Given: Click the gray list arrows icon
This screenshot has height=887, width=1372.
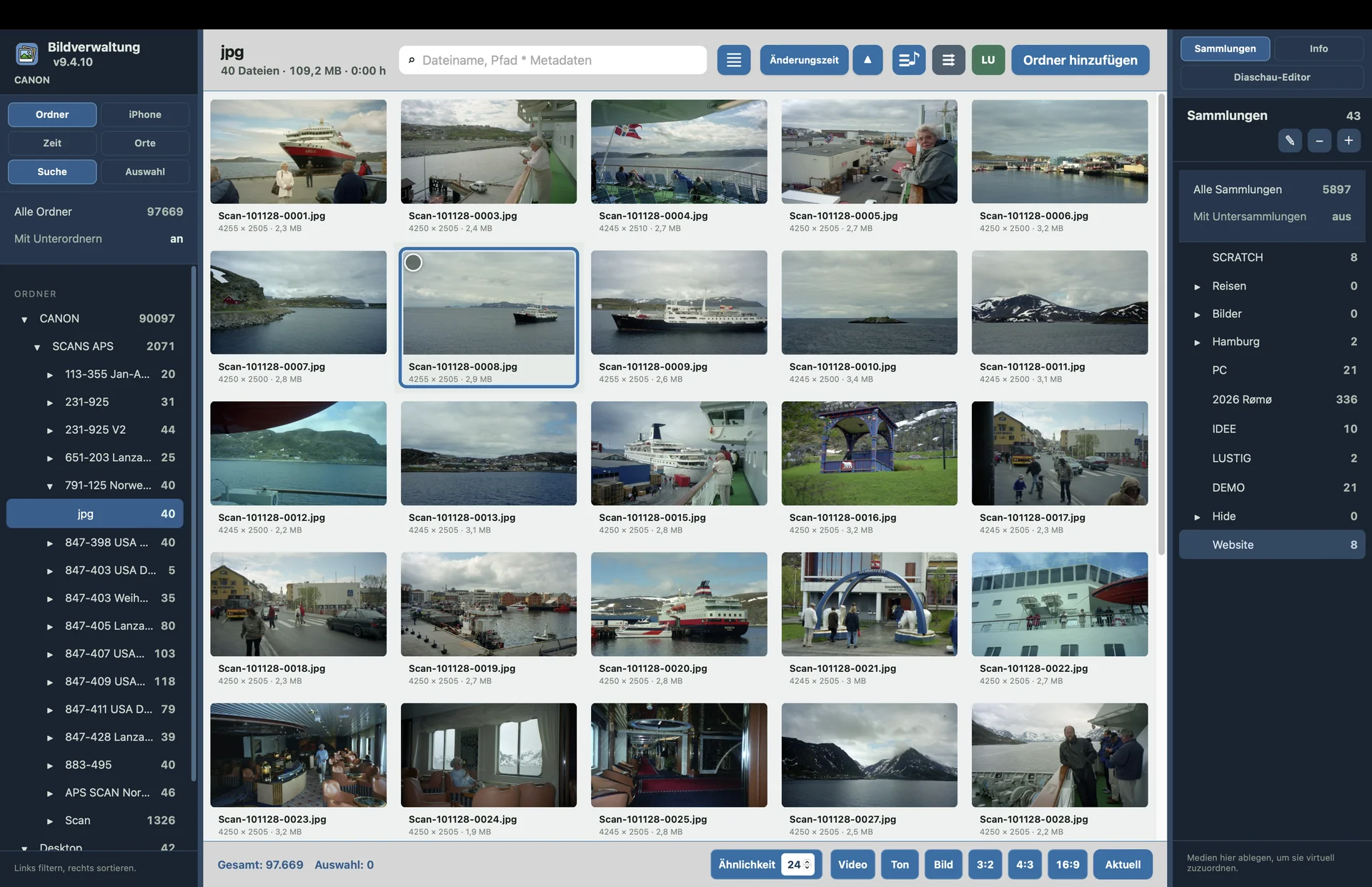Looking at the screenshot, I should point(948,60).
